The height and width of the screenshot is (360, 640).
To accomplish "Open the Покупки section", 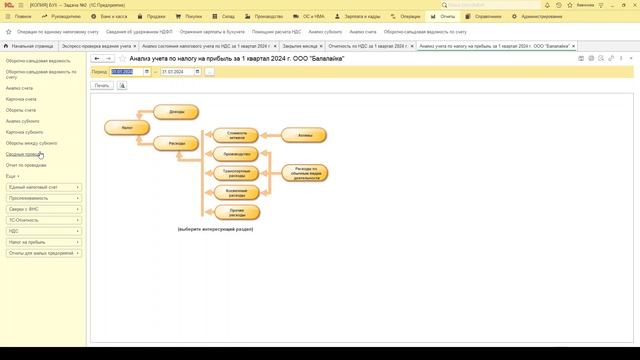I will point(189,17).
